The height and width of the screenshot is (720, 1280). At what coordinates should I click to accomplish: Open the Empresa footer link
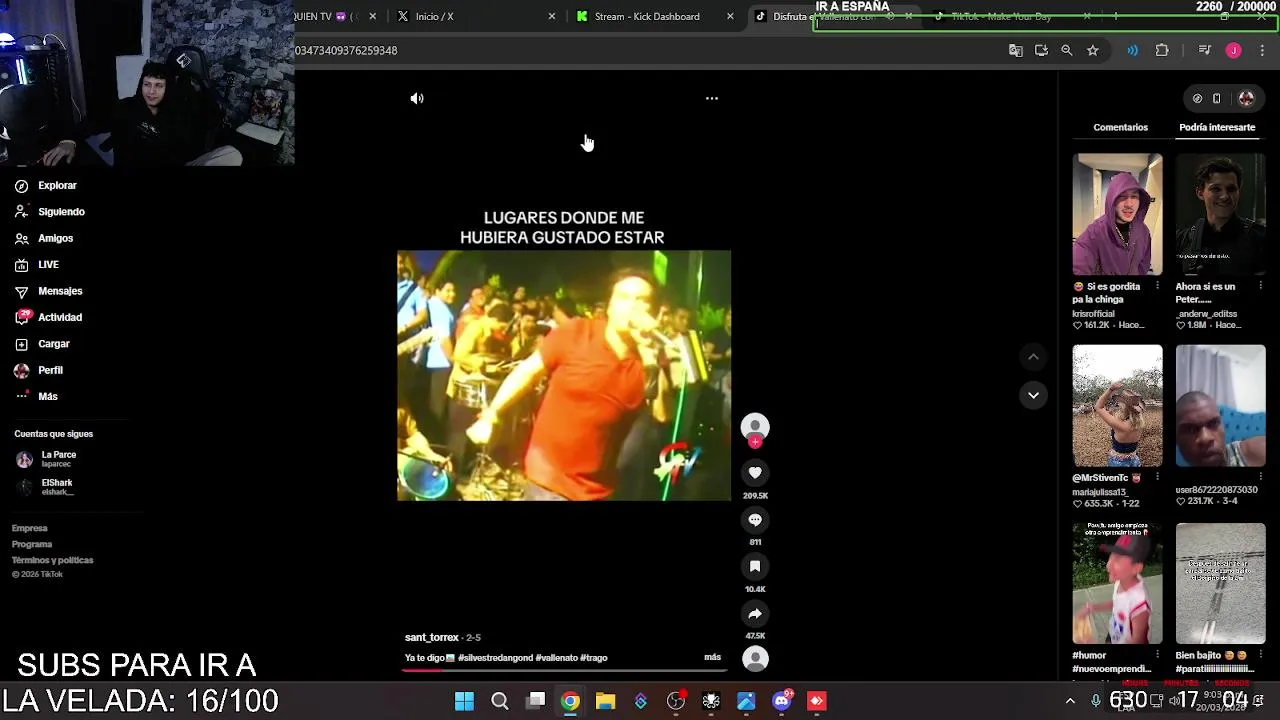point(30,528)
